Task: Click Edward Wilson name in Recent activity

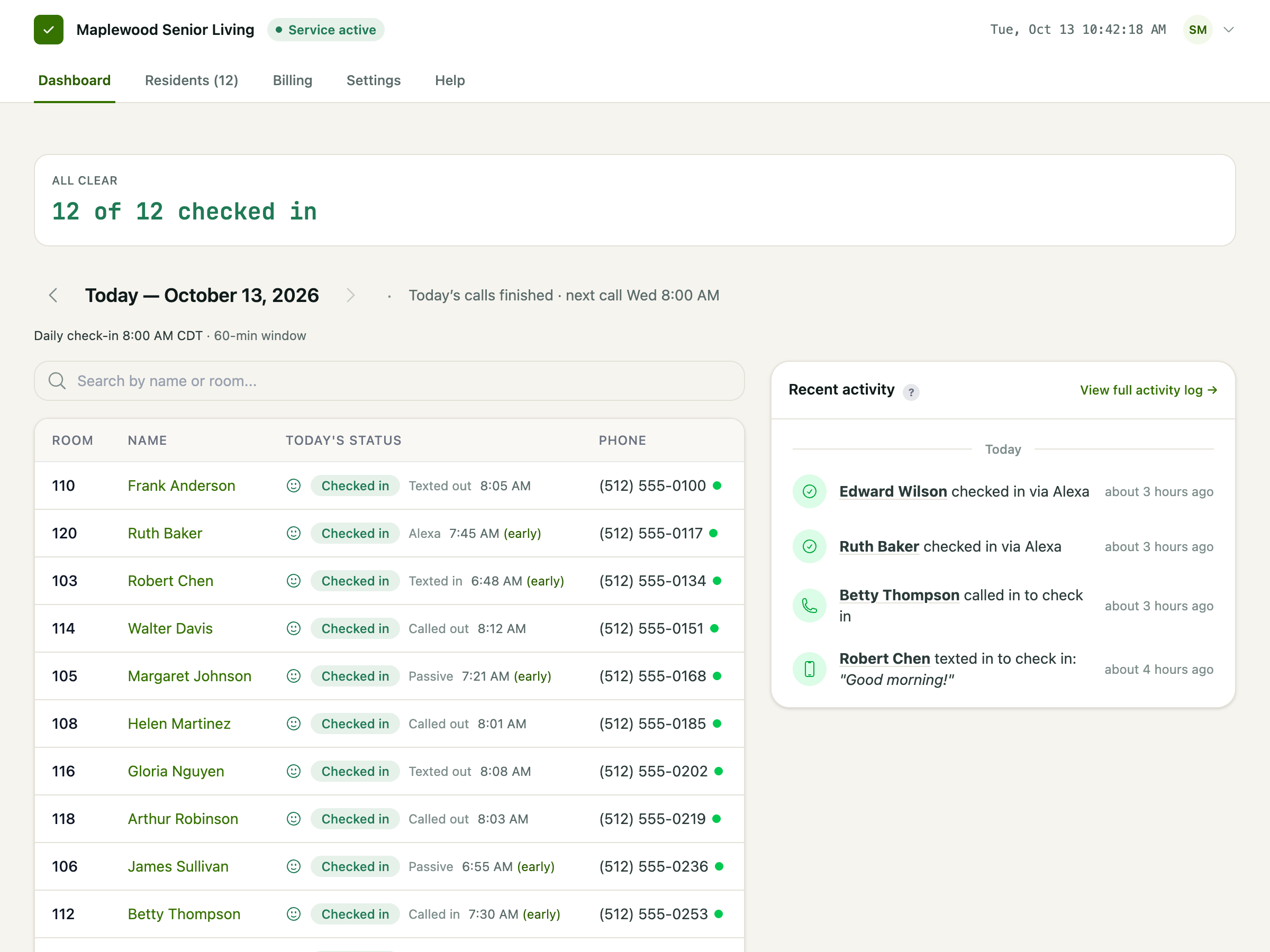Action: [893, 492]
